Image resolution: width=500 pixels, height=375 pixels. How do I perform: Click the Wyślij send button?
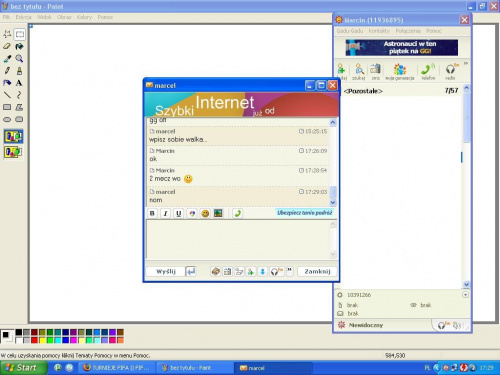pyautogui.click(x=166, y=271)
